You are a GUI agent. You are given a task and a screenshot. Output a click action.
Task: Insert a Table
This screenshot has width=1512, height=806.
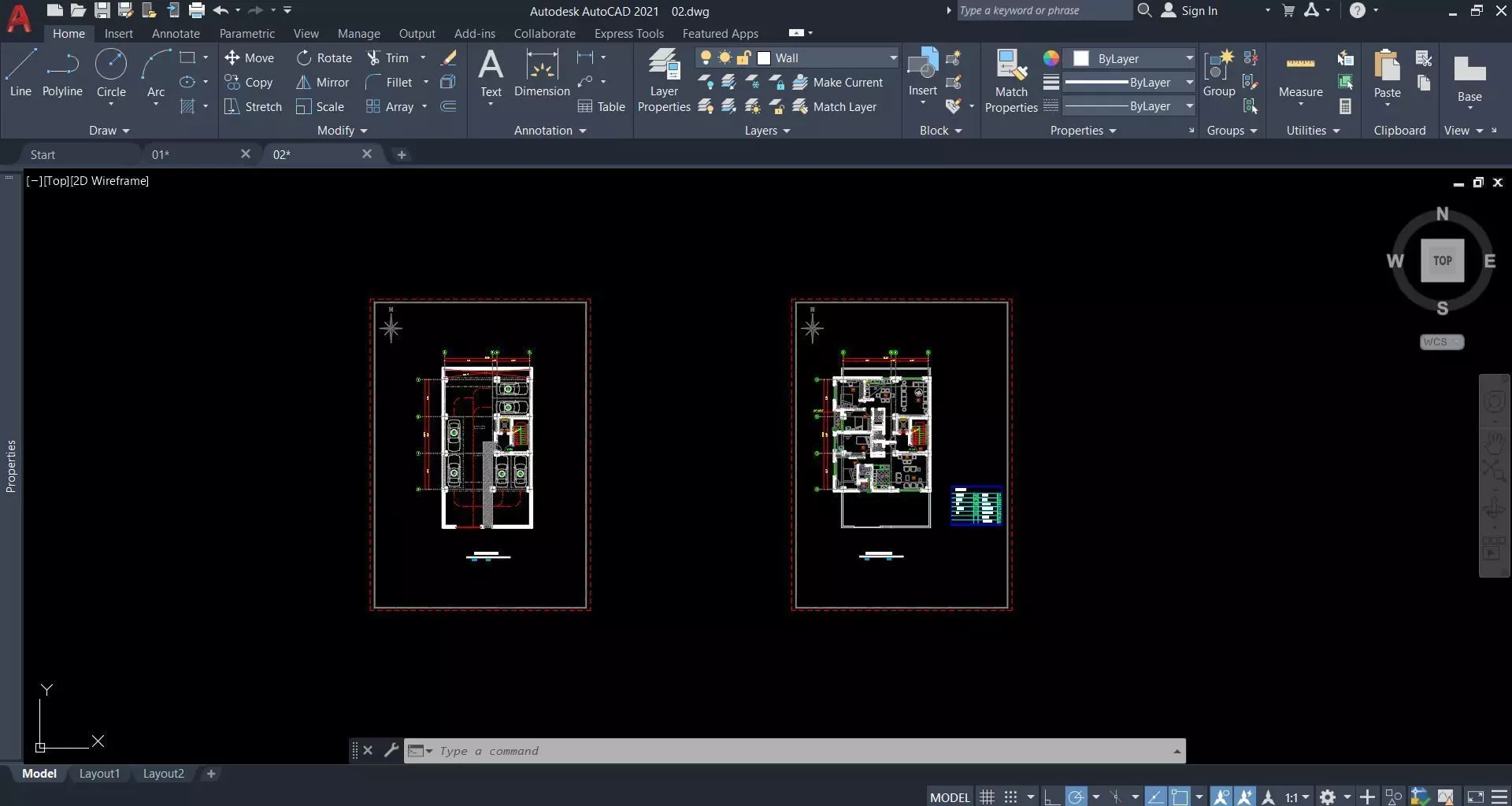[x=601, y=106]
